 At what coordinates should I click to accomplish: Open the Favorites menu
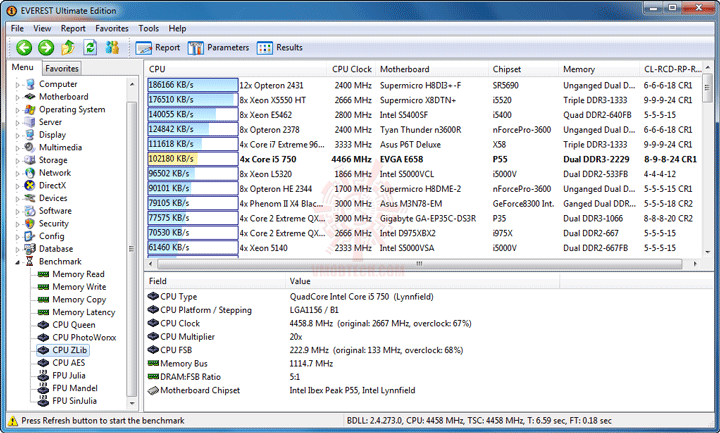(112, 28)
